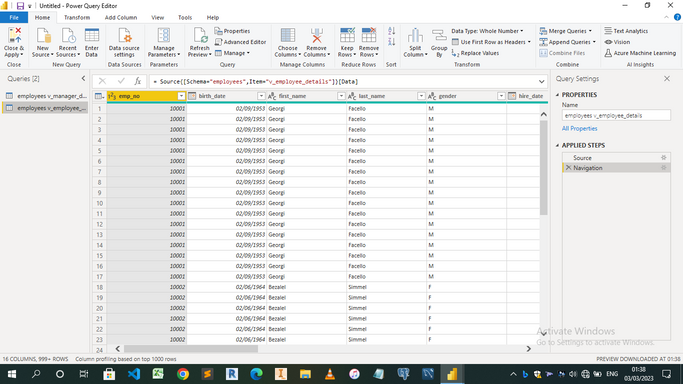Screen dimensions: 683x384
Task: Open Azure Machine Learning
Action: (640, 53)
